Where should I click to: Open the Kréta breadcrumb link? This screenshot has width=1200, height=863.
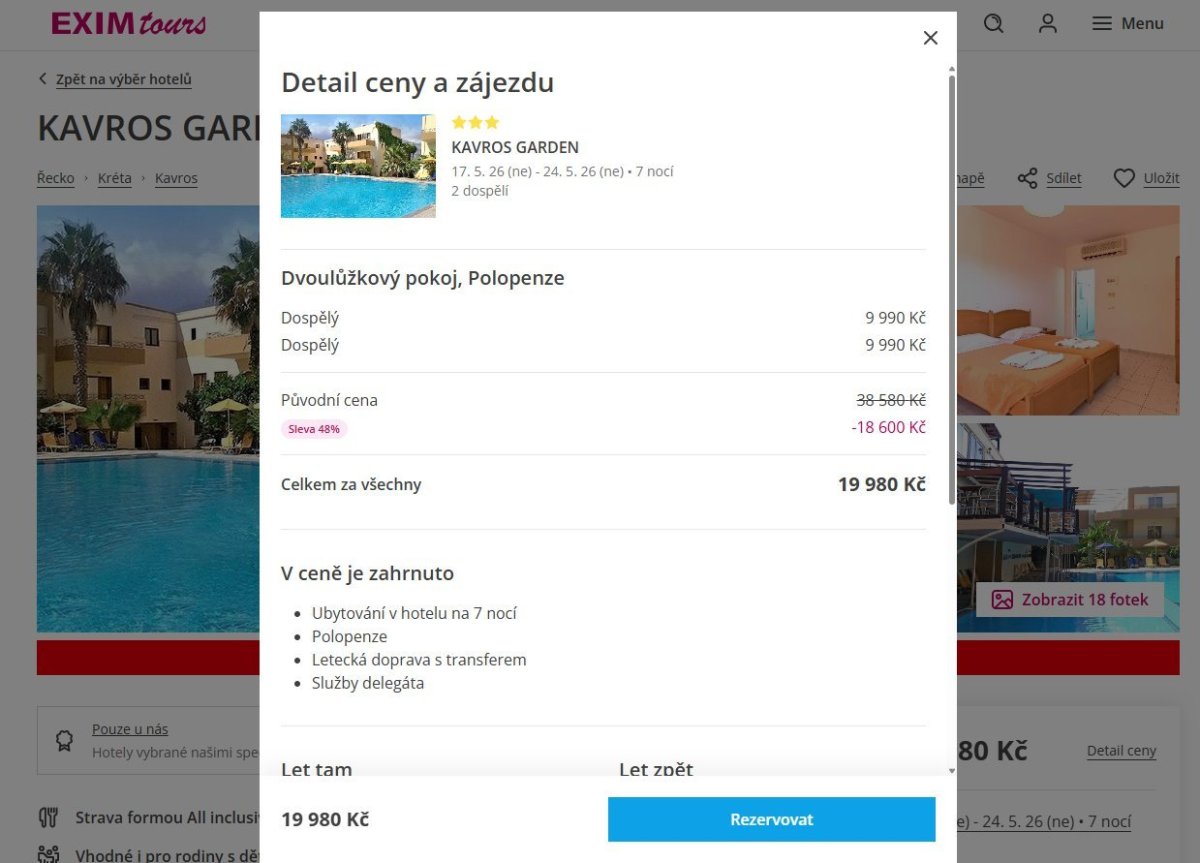115,178
